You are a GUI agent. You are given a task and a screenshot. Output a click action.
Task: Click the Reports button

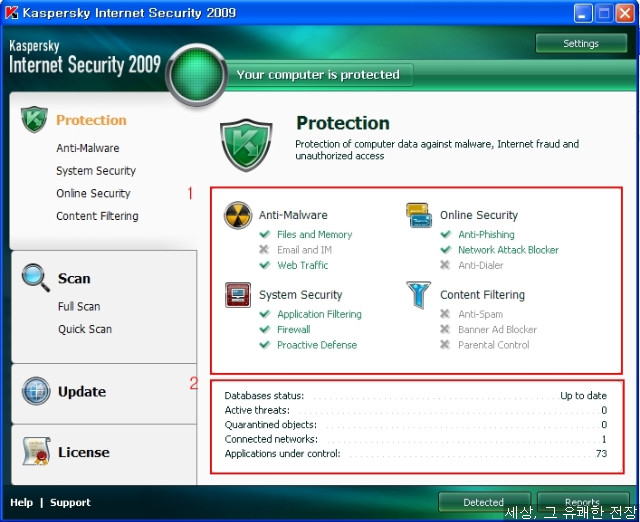582,502
